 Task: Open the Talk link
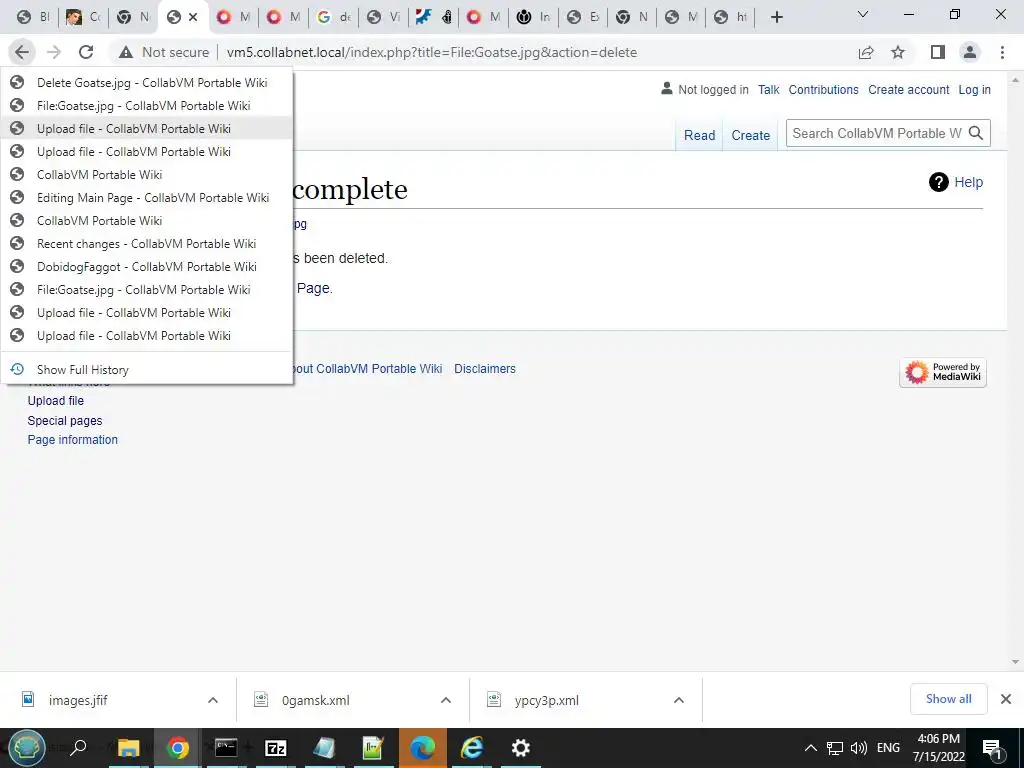point(769,89)
